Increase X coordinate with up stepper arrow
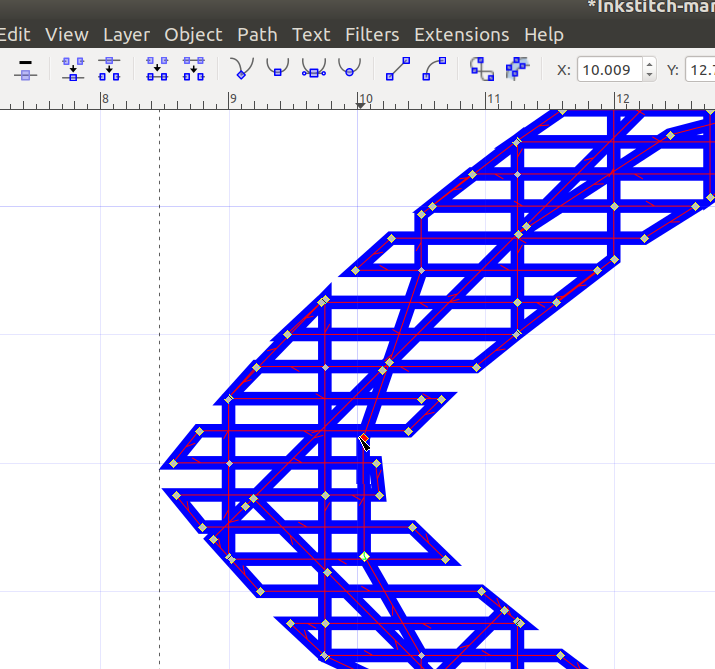 [650, 64]
